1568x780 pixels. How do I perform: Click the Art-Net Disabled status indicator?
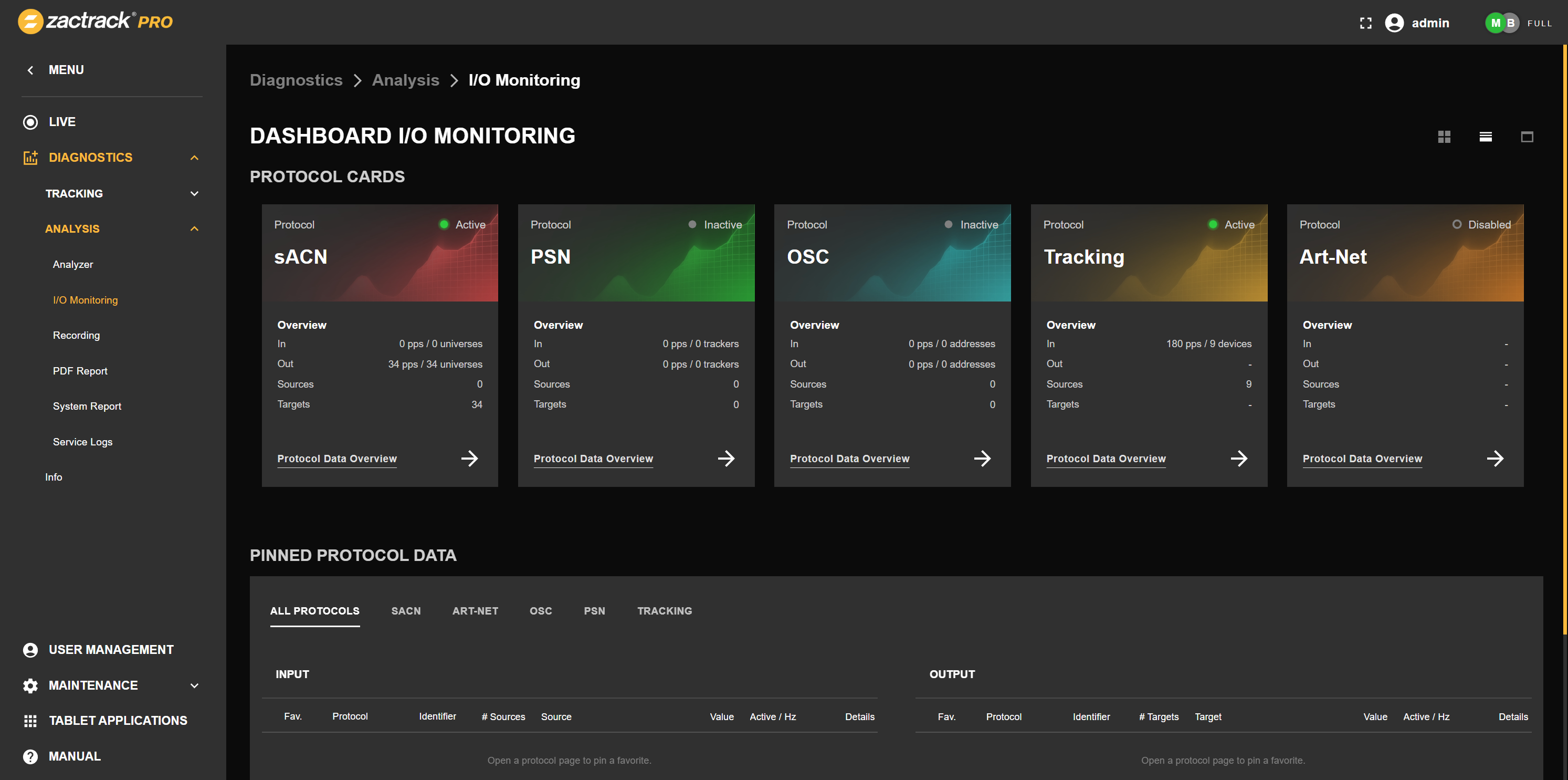point(1457,225)
